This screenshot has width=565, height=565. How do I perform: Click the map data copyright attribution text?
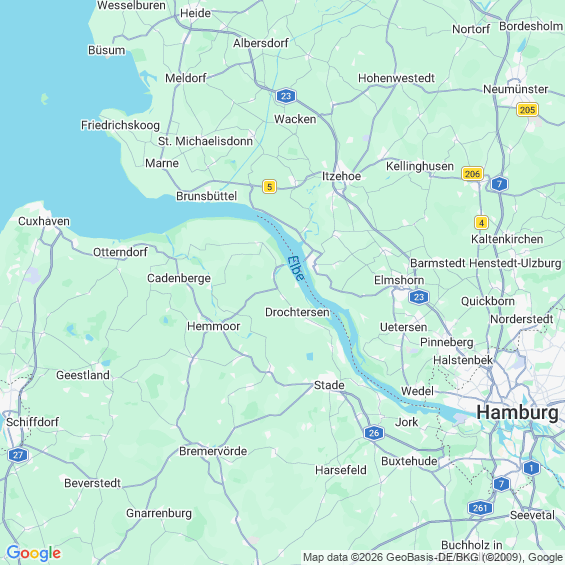click(x=433, y=557)
